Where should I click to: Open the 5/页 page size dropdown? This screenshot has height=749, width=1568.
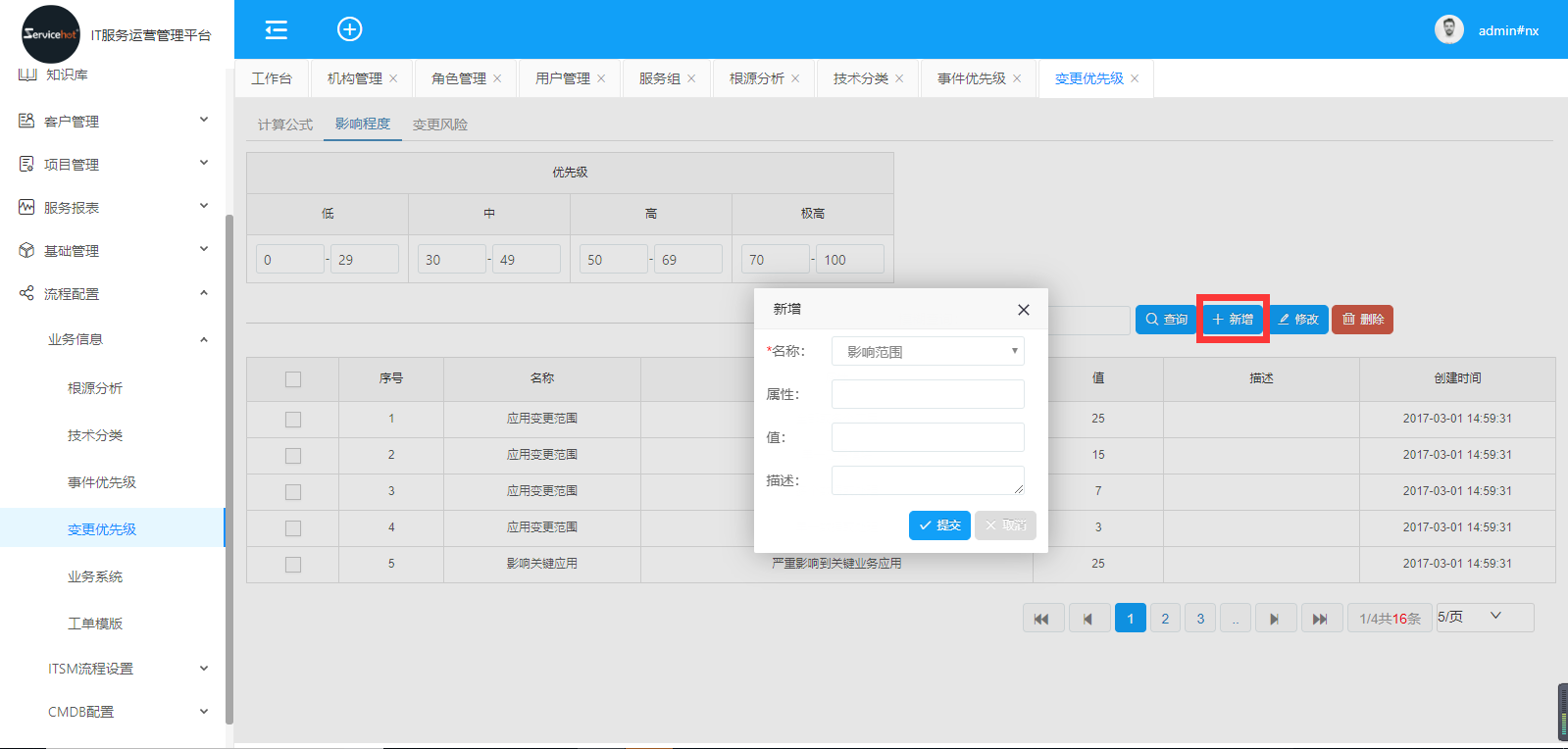[x=1484, y=617]
